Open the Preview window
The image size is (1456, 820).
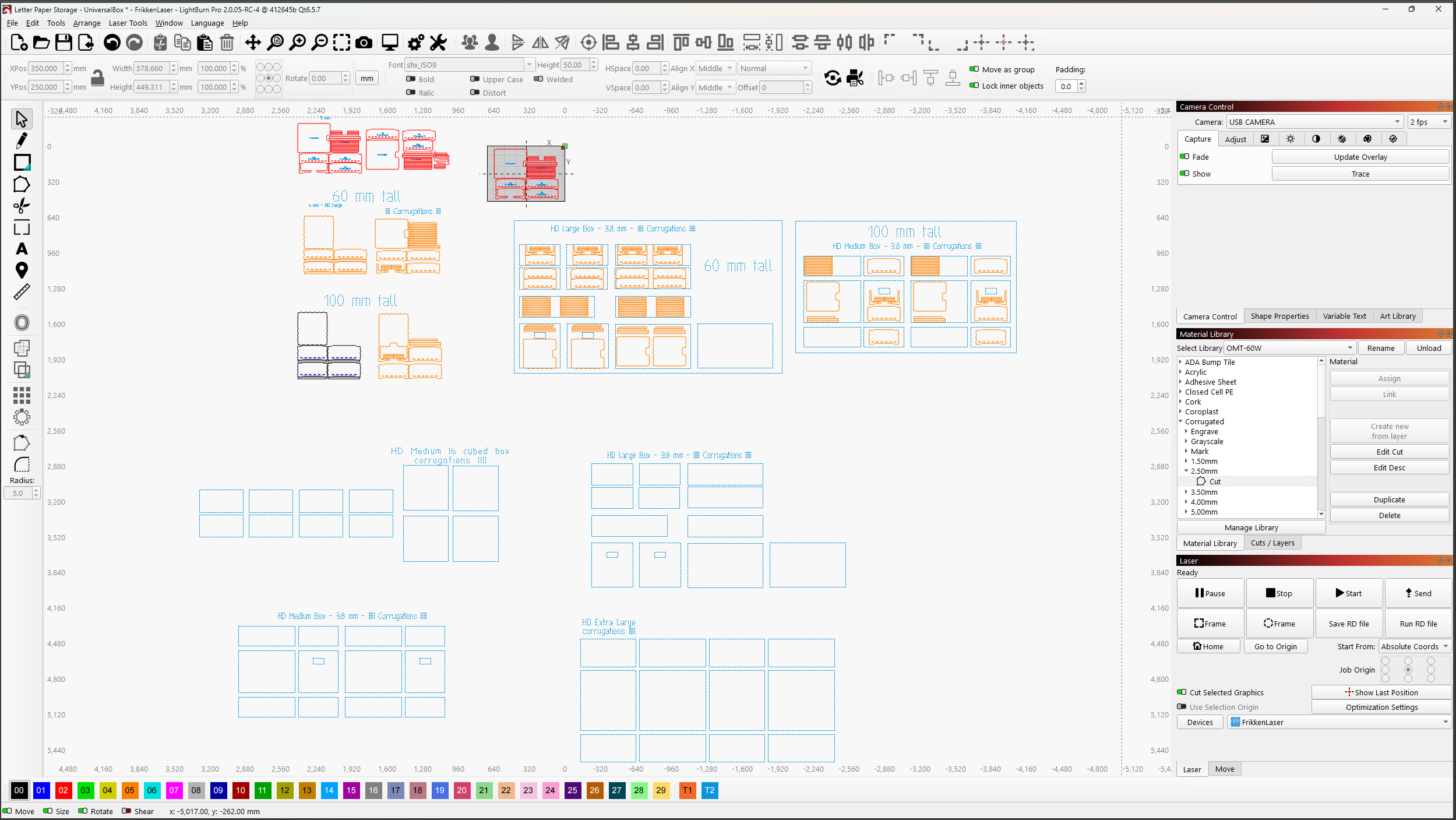[389, 42]
